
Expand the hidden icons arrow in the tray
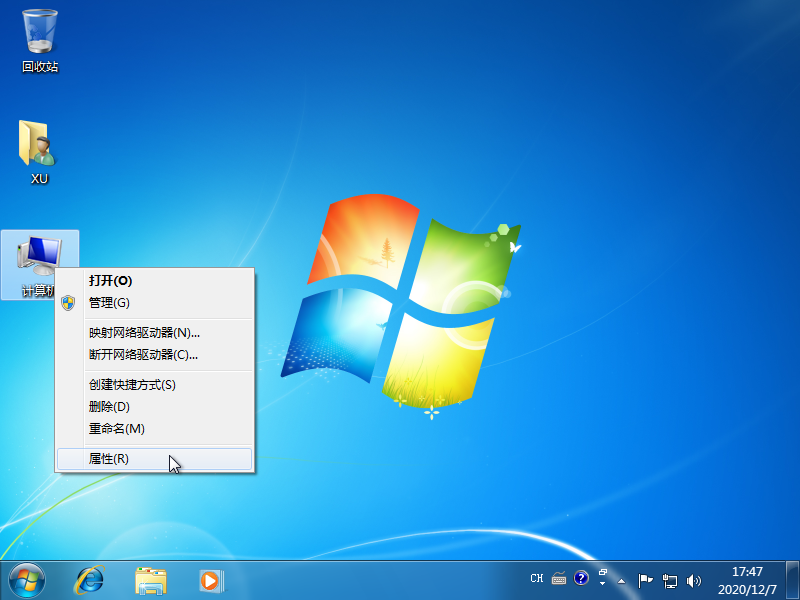(622, 581)
